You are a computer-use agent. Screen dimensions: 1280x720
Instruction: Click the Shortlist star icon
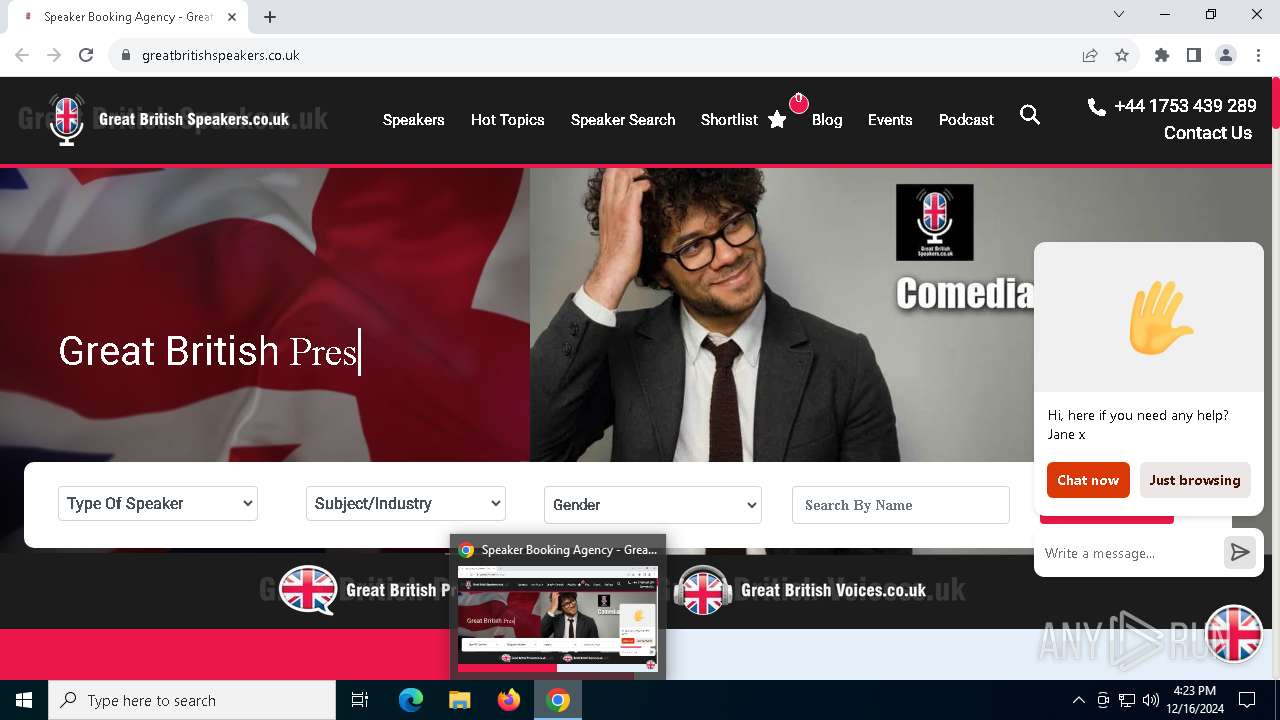coord(777,119)
